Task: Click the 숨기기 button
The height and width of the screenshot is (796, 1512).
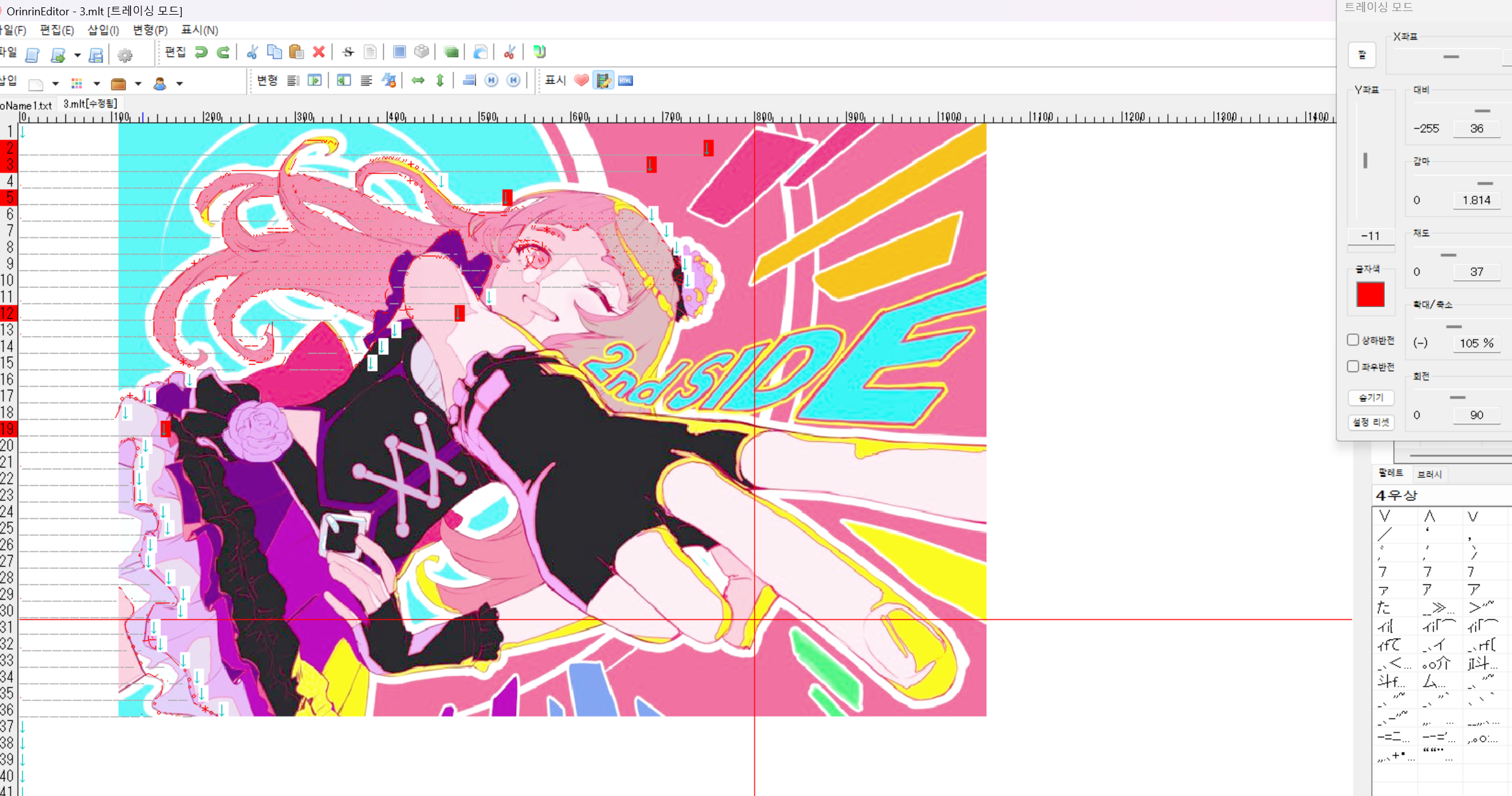Action: pos(1371,398)
